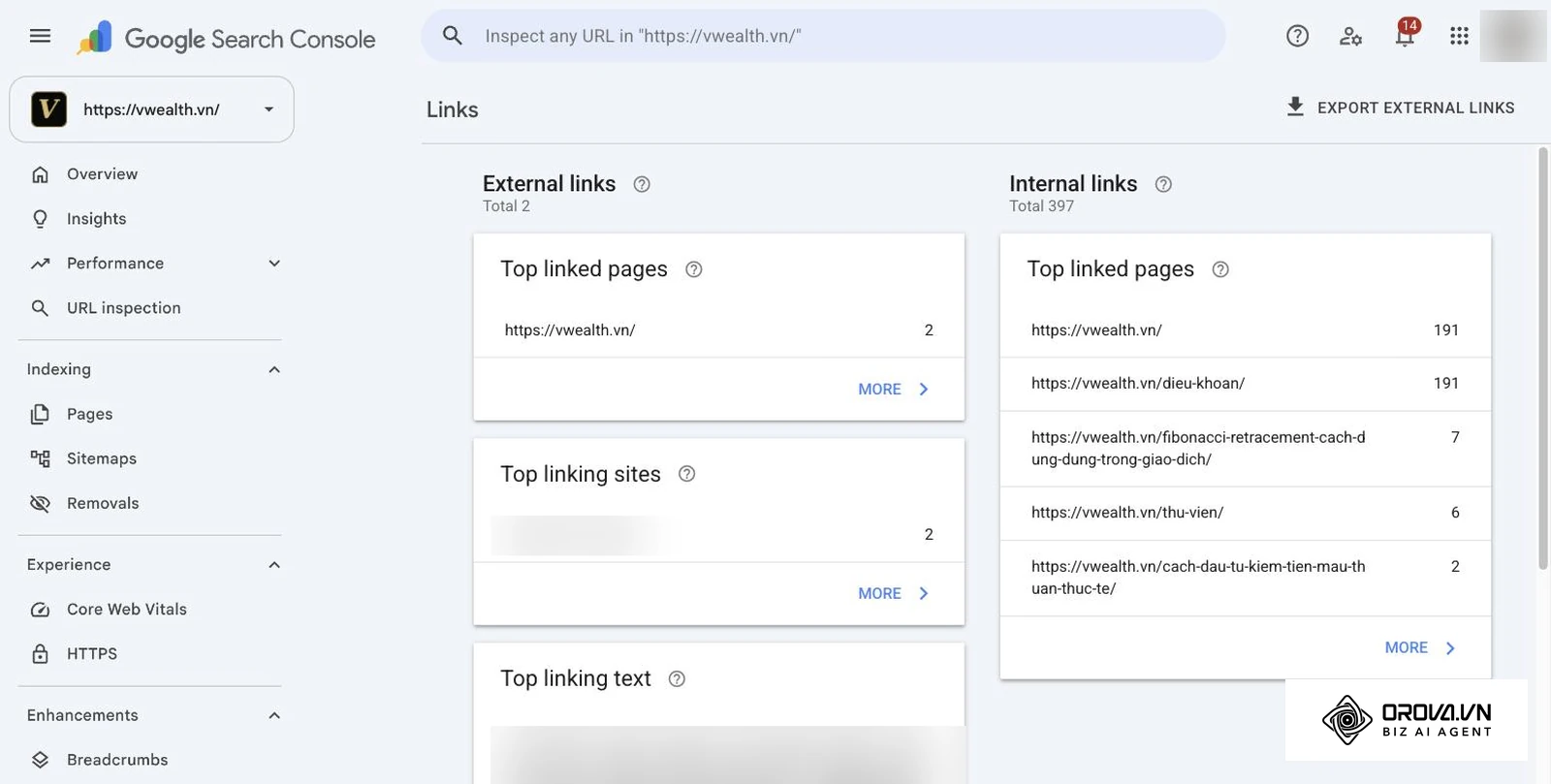Click the account profile avatar

pos(1512,37)
